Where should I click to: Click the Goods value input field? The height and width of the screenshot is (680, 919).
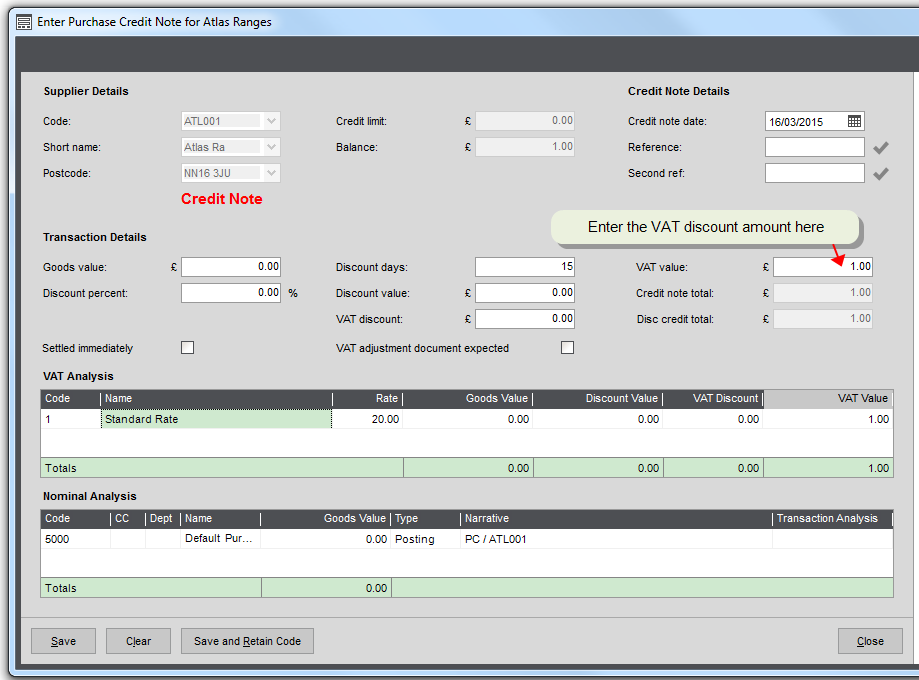pyautogui.click(x=231, y=267)
